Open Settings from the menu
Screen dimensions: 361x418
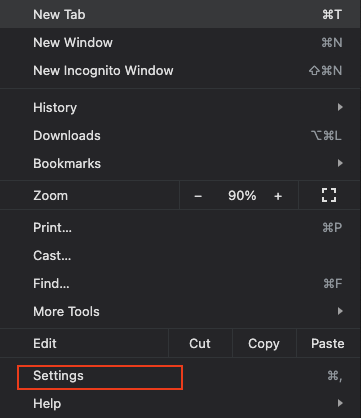pos(180,376)
